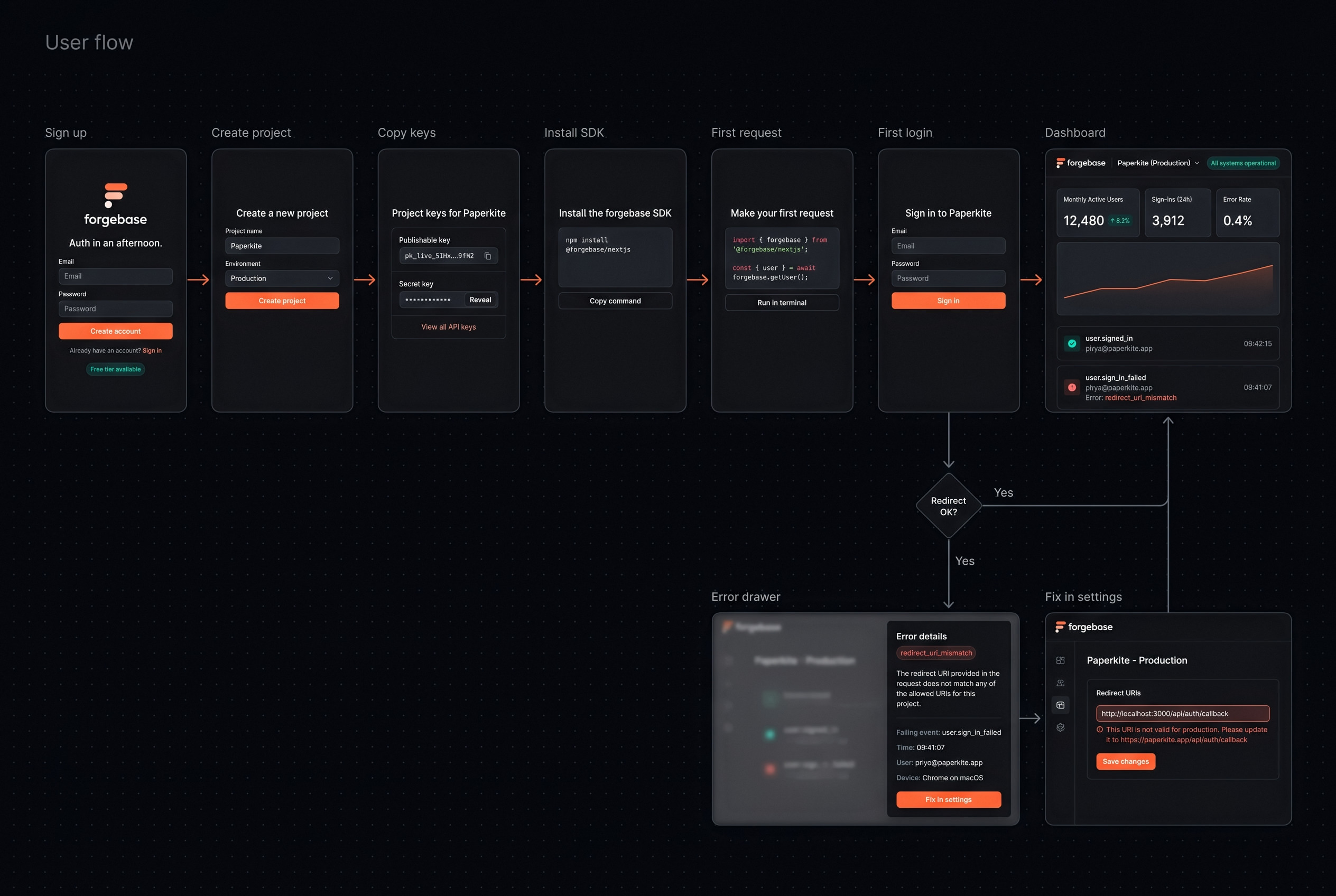Copy the publishable key with the copy icon
Screen dimensions: 1336x896
point(488,256)
